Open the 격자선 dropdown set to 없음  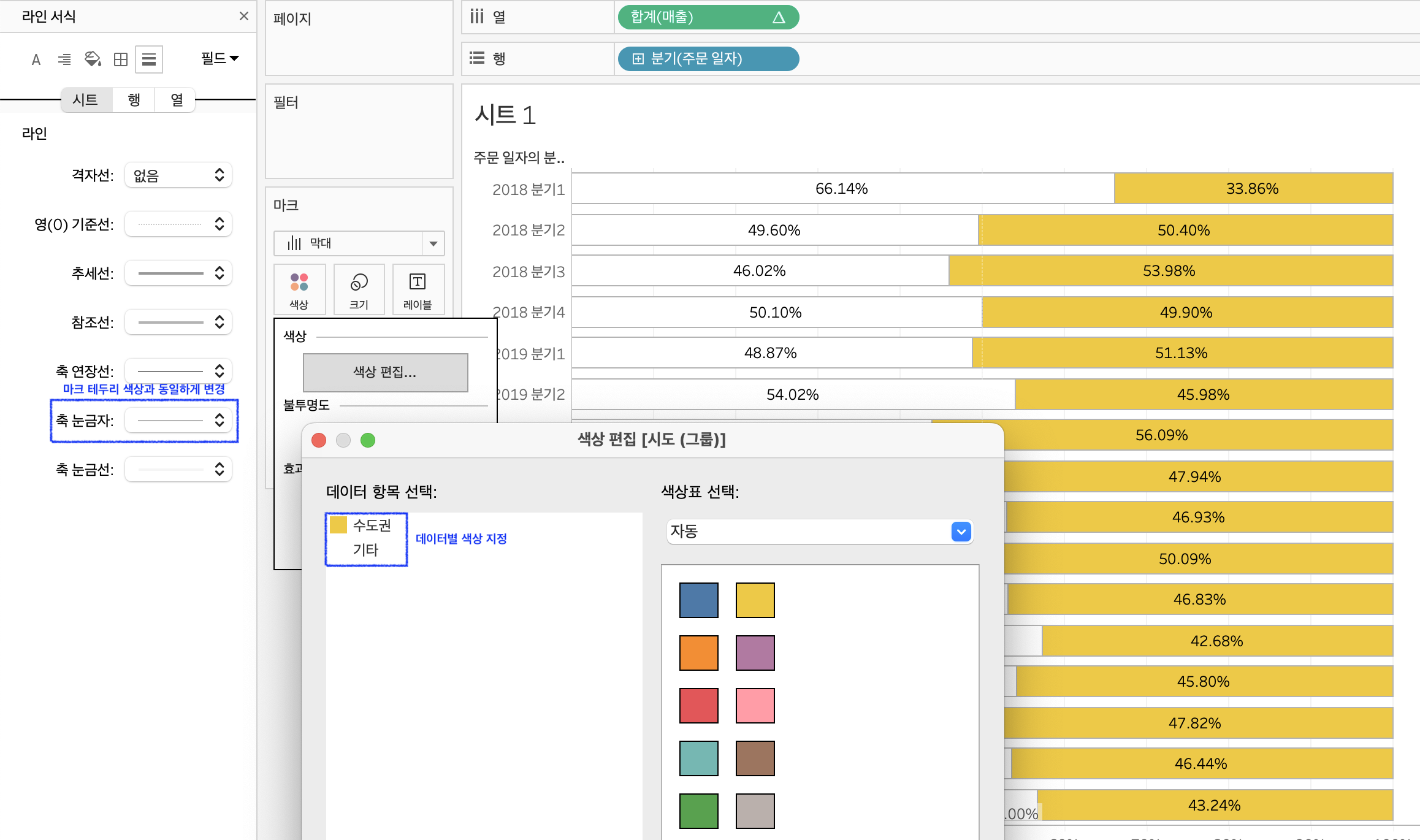tap(178, 175)
